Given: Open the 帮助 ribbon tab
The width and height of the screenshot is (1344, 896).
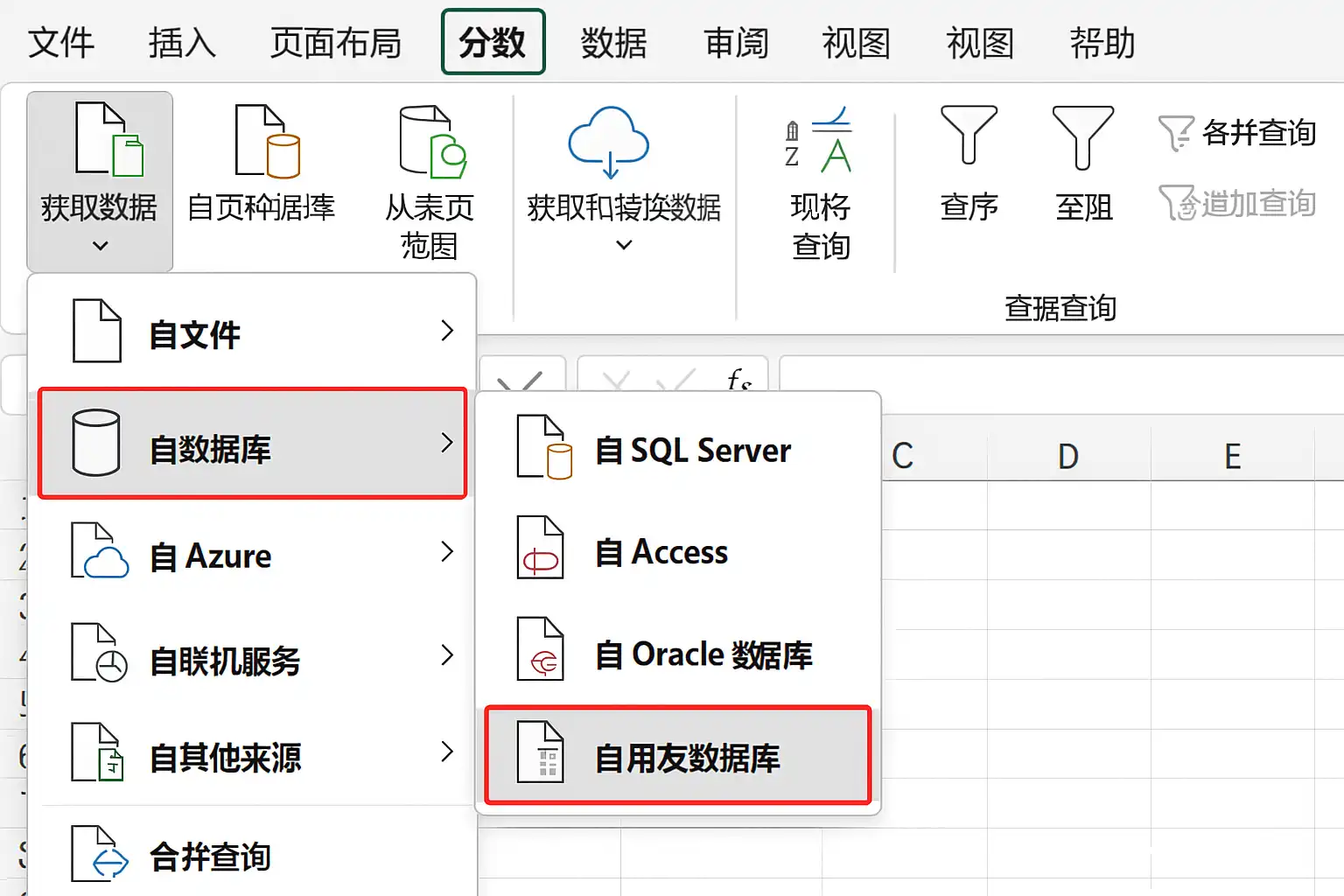Looking at the screenshot, I should click(1102, 42).
